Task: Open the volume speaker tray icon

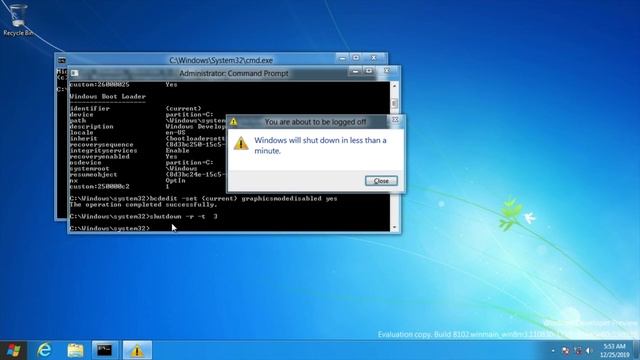Action: [x=589, y=350]
